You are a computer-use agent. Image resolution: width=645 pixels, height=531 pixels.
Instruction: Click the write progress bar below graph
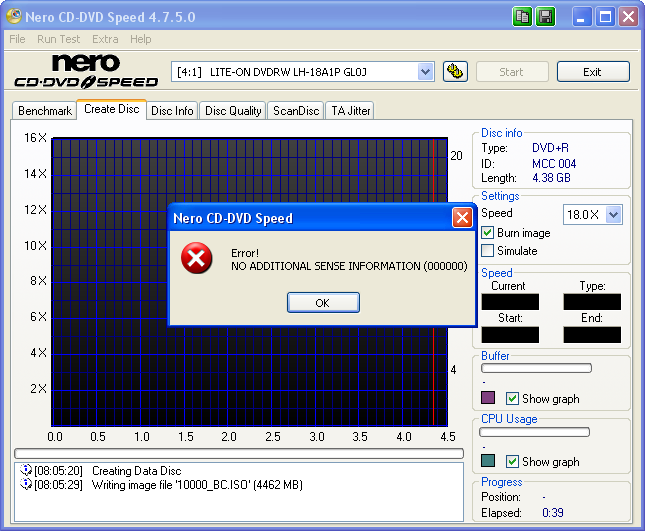tap(239, 453)
